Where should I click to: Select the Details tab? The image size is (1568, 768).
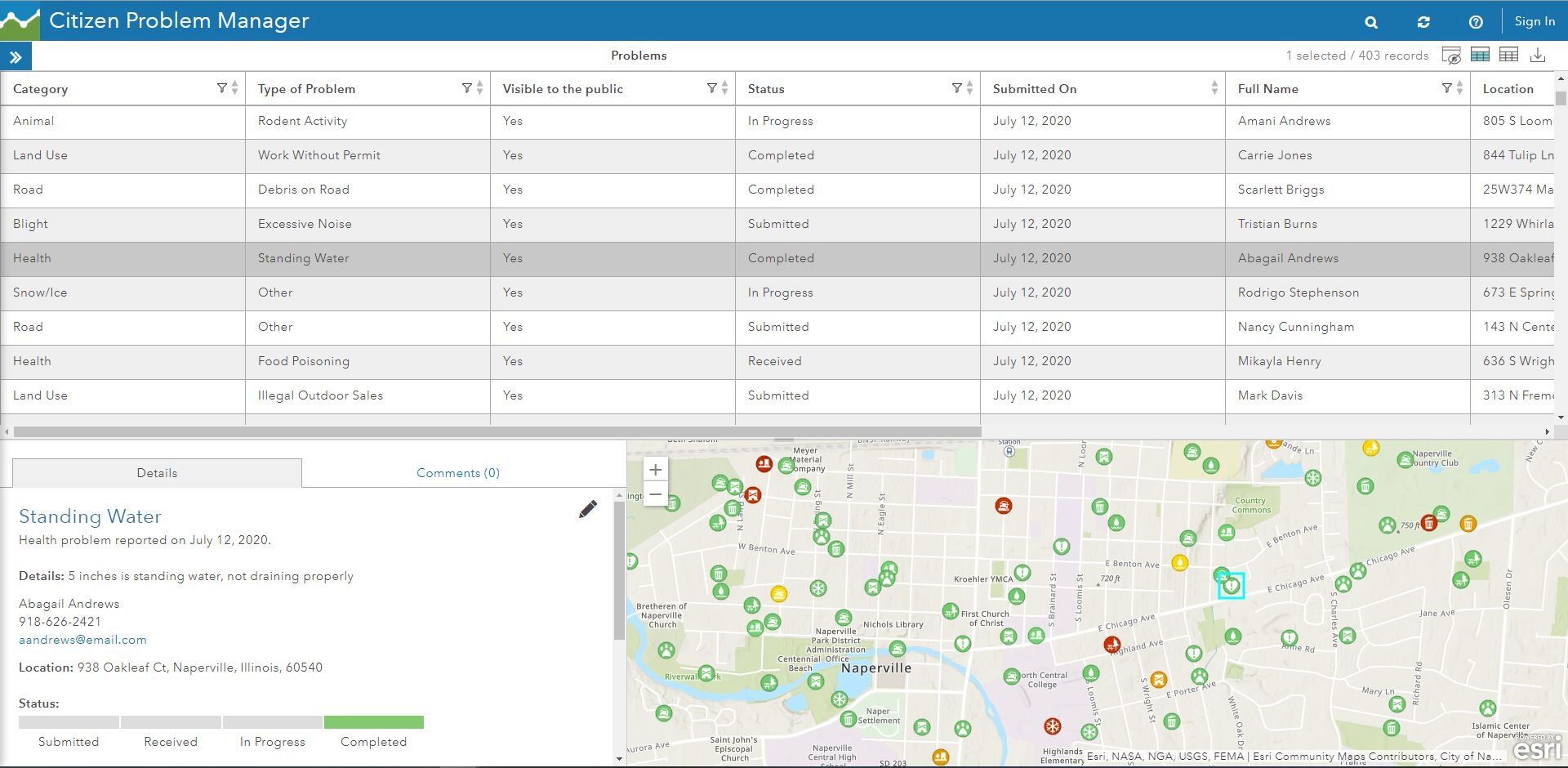tap(156, 472)
